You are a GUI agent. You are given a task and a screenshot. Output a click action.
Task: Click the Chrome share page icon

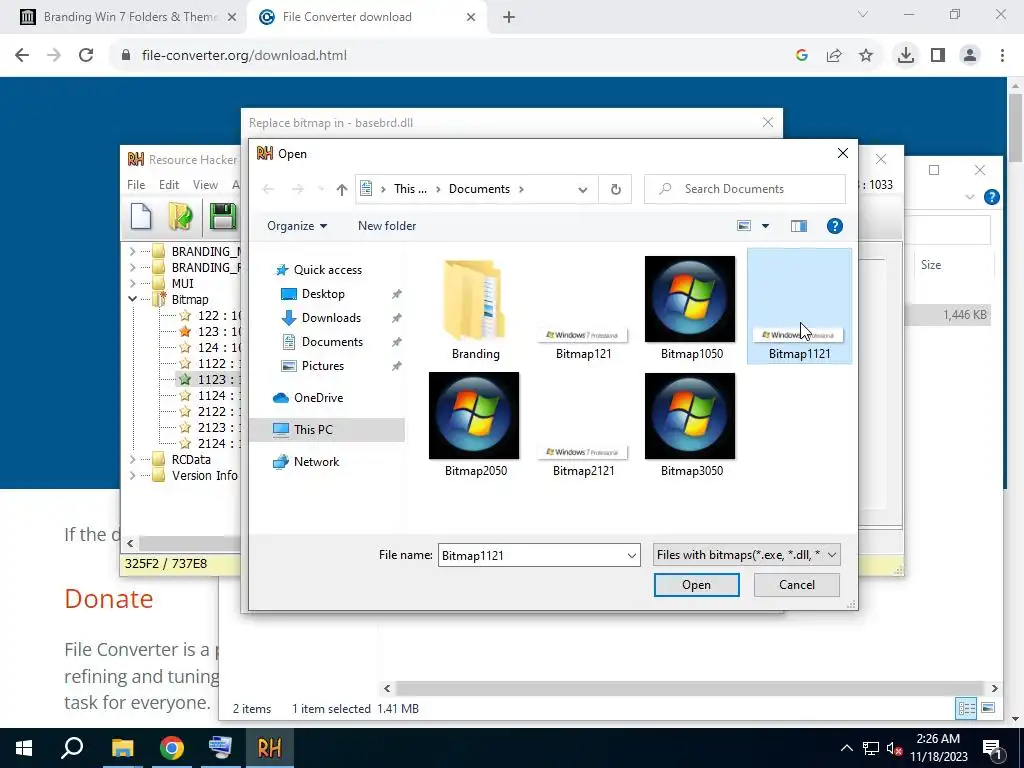coord(833,56)
